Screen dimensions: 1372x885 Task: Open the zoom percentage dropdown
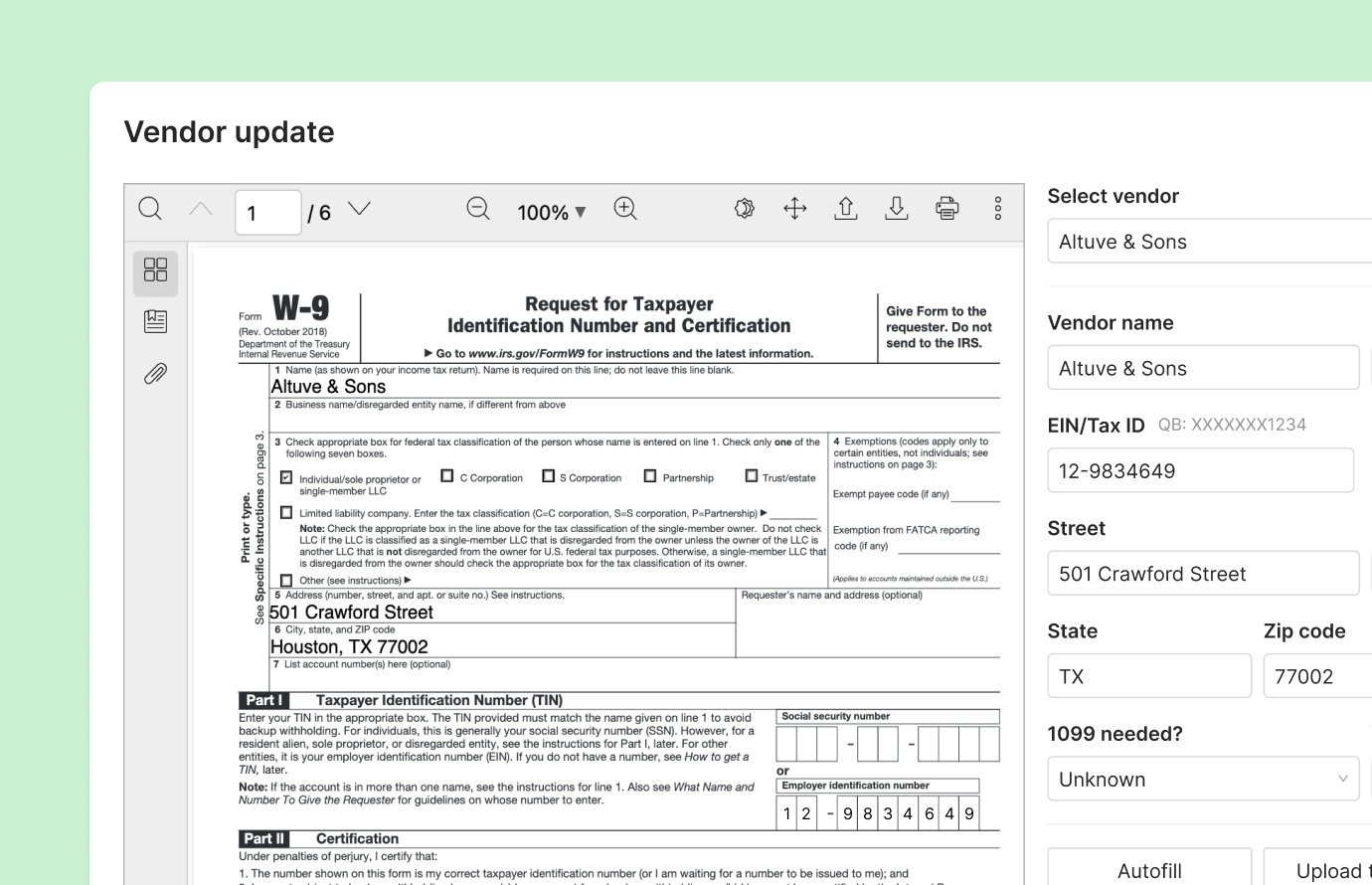[x=551, y=211]
